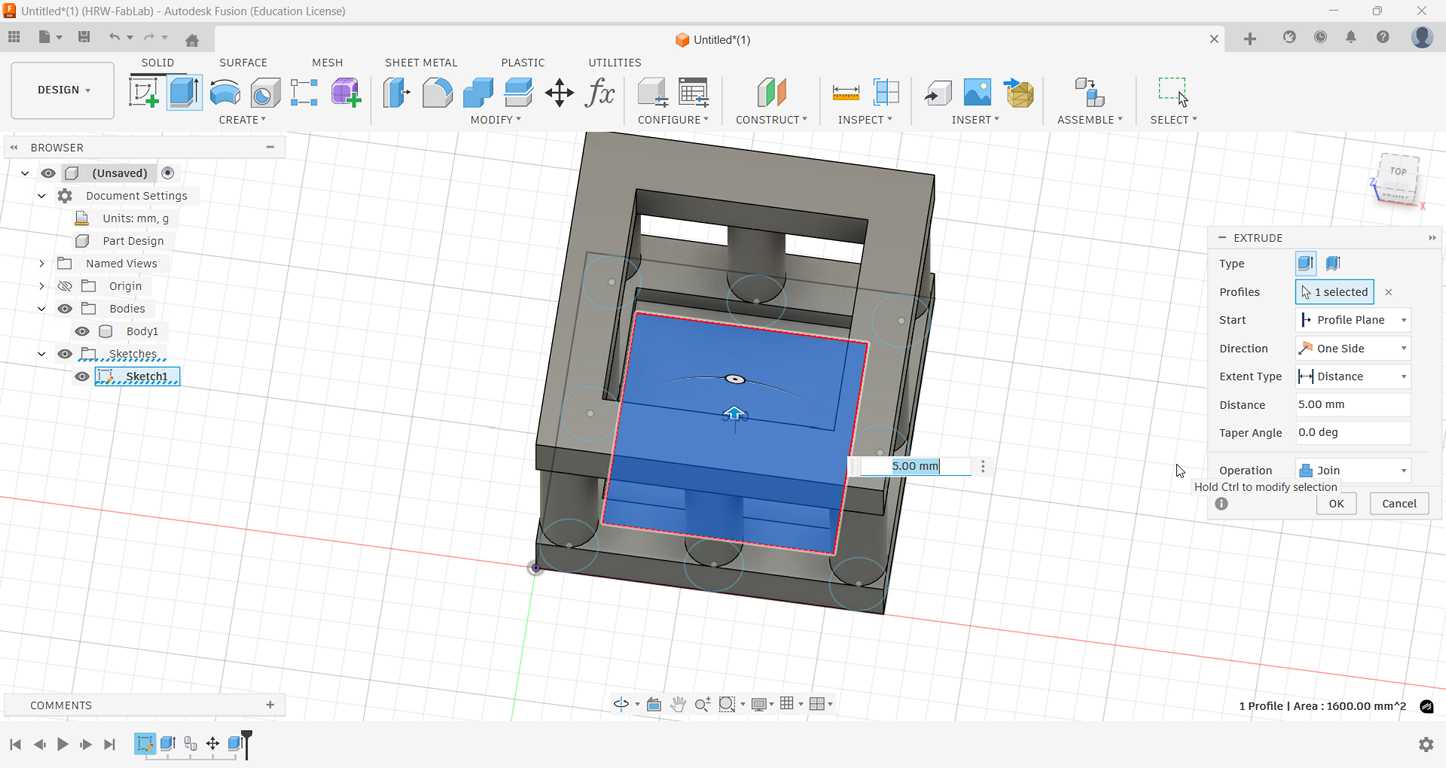Select the Midplane construct tool
Viewport: 1446px width, 768px height.
(x=771, y=93)
